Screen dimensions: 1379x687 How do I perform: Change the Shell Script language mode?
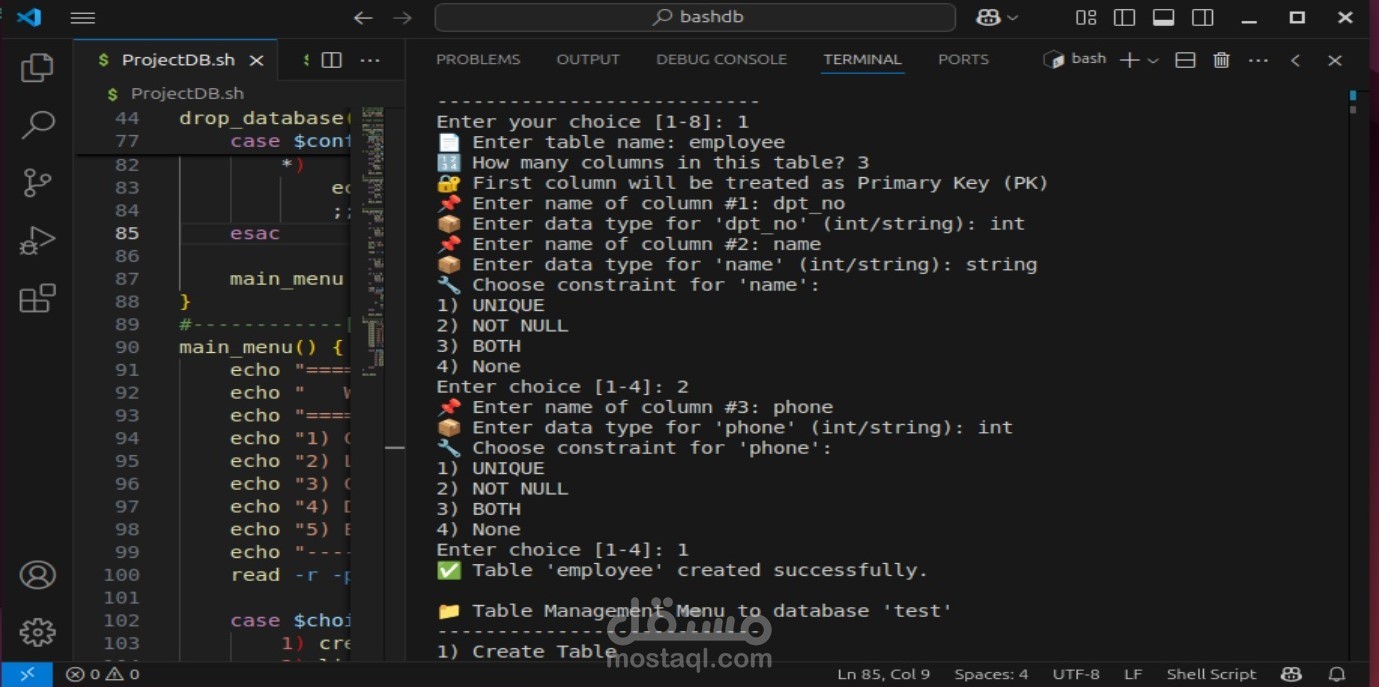[1211, 674]
